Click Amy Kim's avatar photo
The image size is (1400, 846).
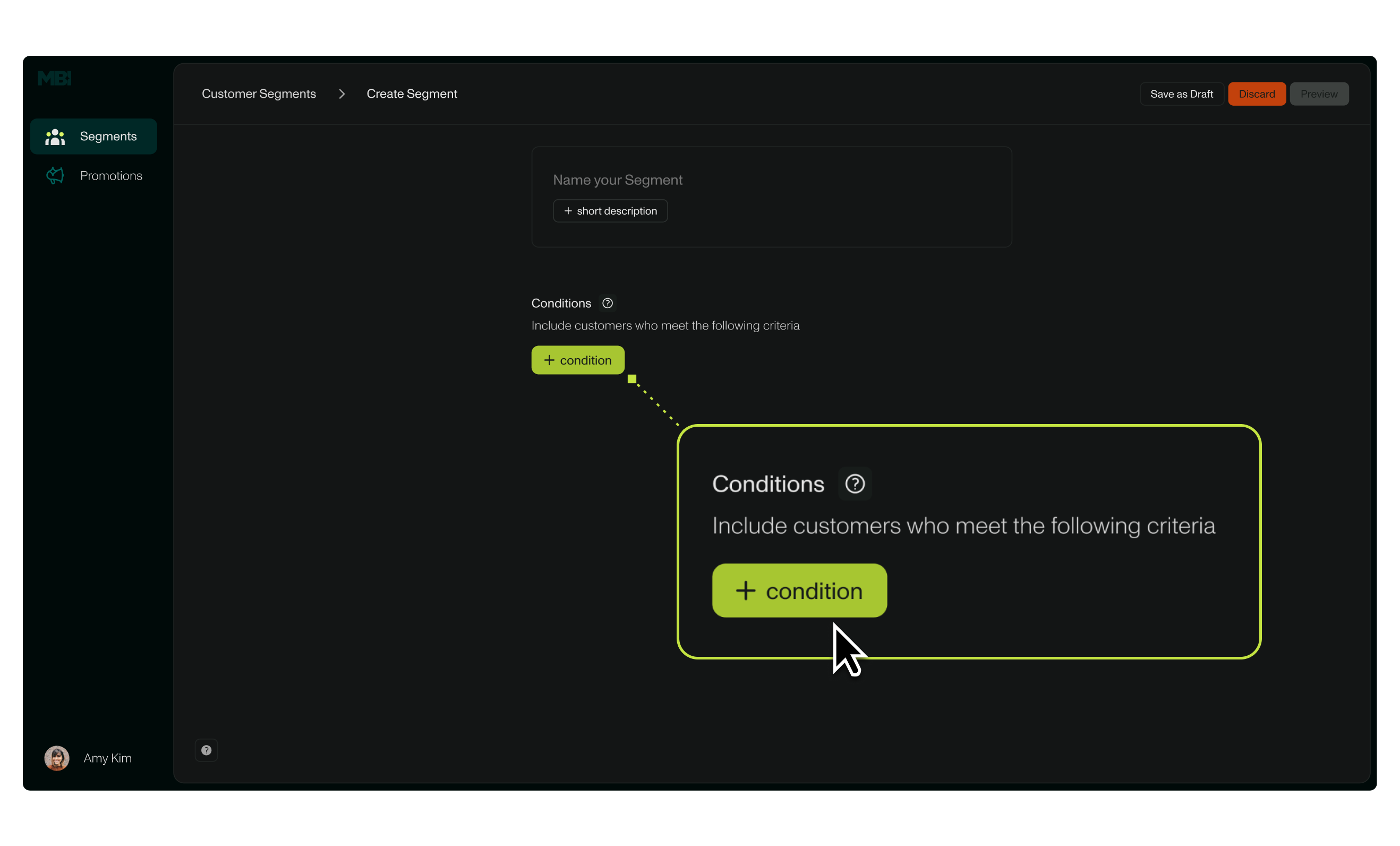(x=57, y=758)
